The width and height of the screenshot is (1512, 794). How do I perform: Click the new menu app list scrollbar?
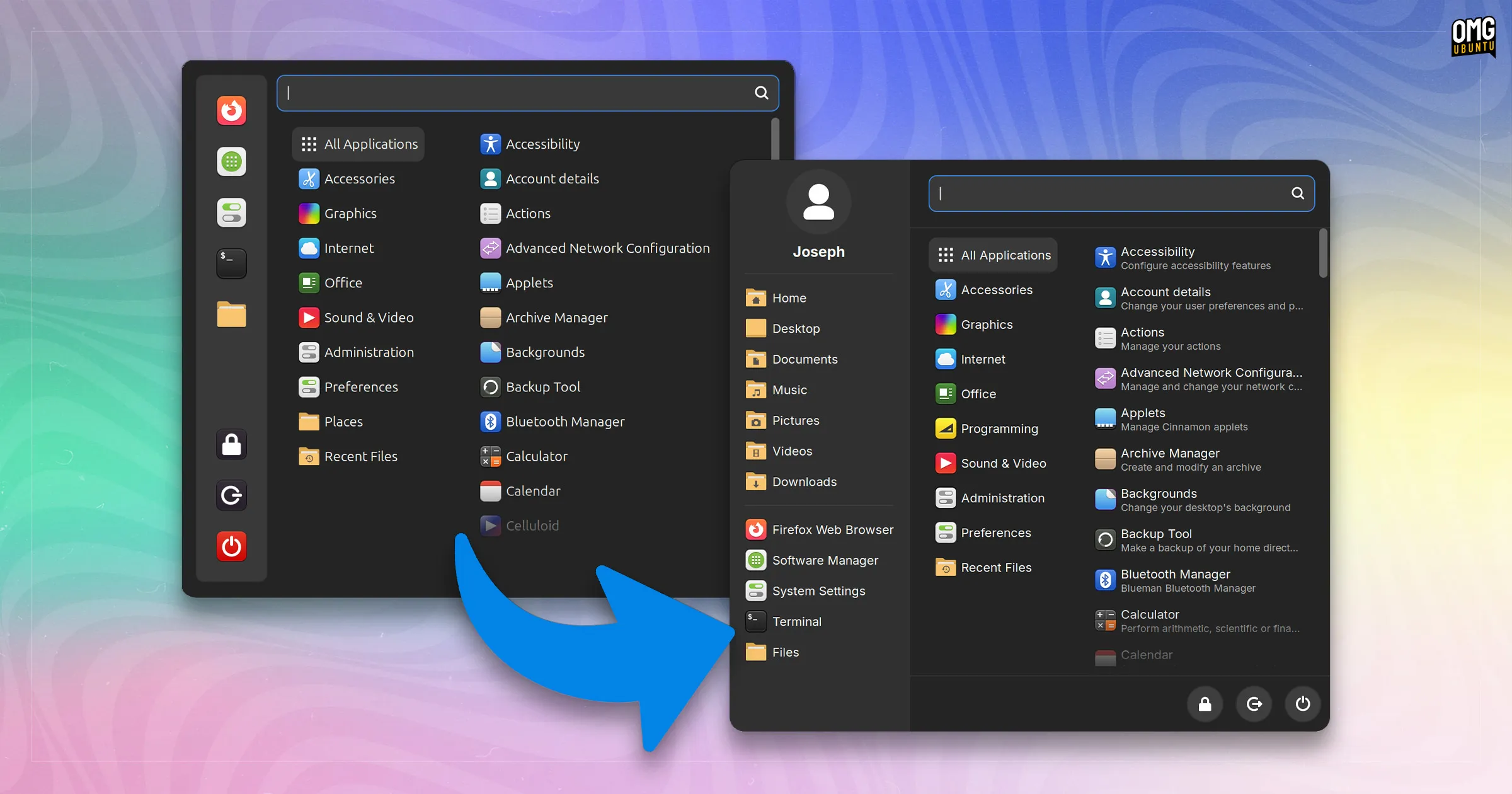point(1323,253)
